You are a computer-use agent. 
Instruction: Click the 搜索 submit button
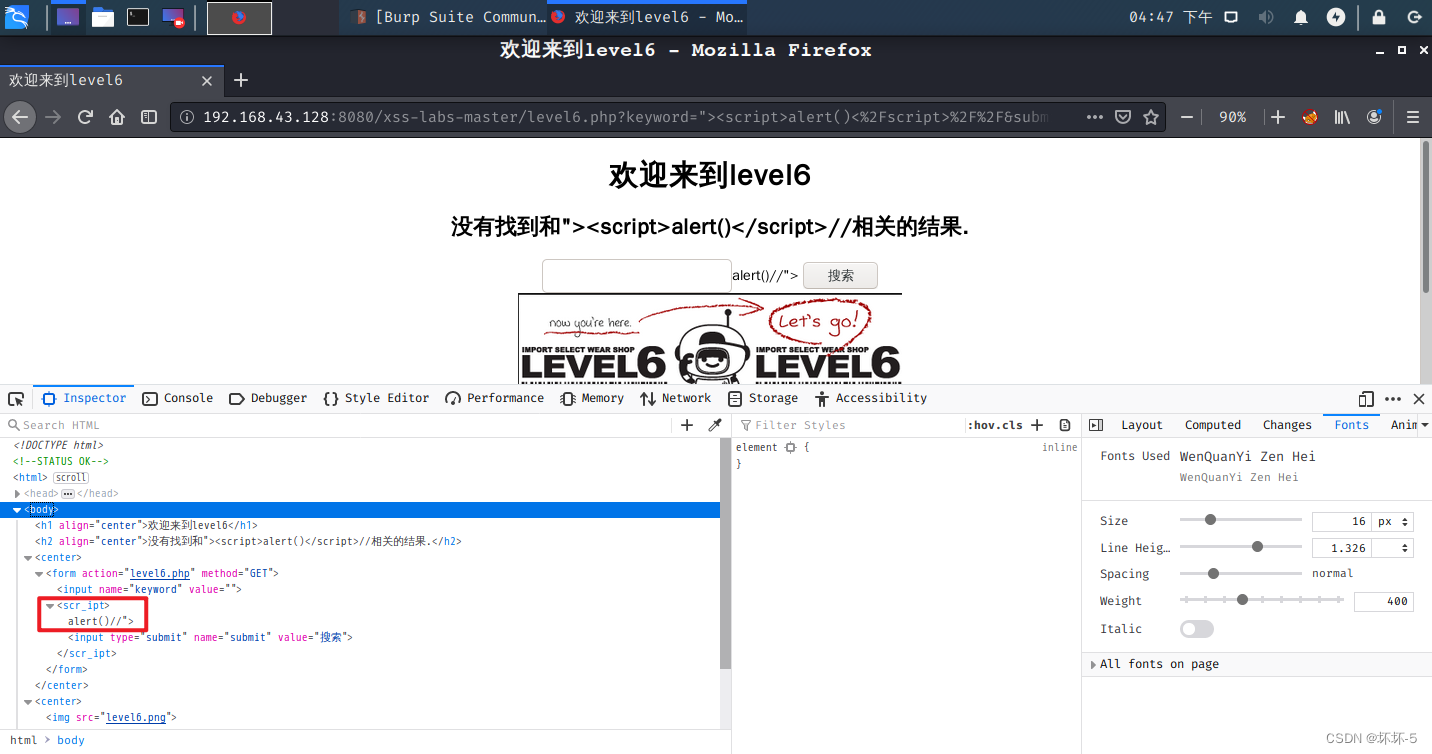(840, 275)
